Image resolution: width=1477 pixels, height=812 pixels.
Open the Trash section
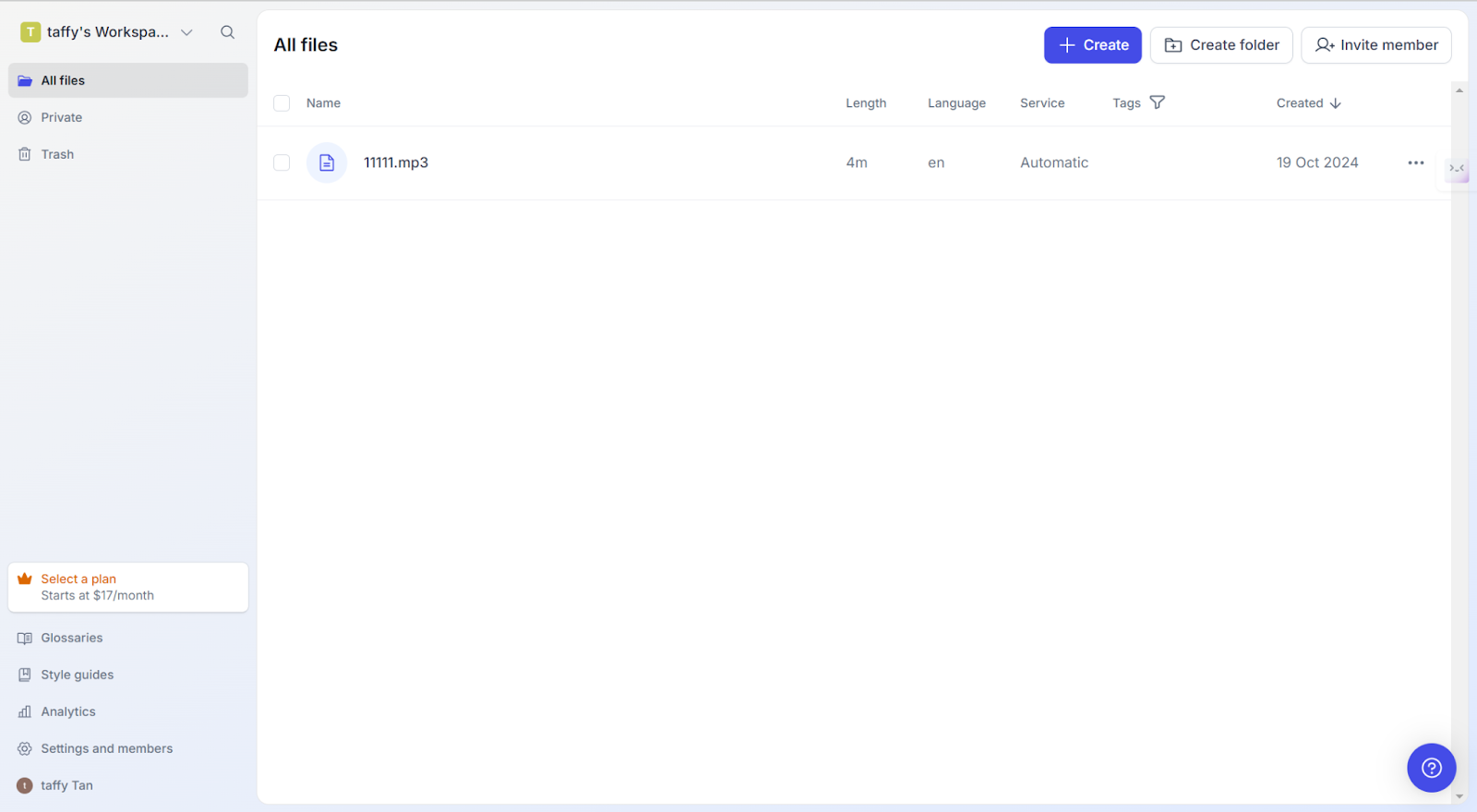tap(128, 154)
